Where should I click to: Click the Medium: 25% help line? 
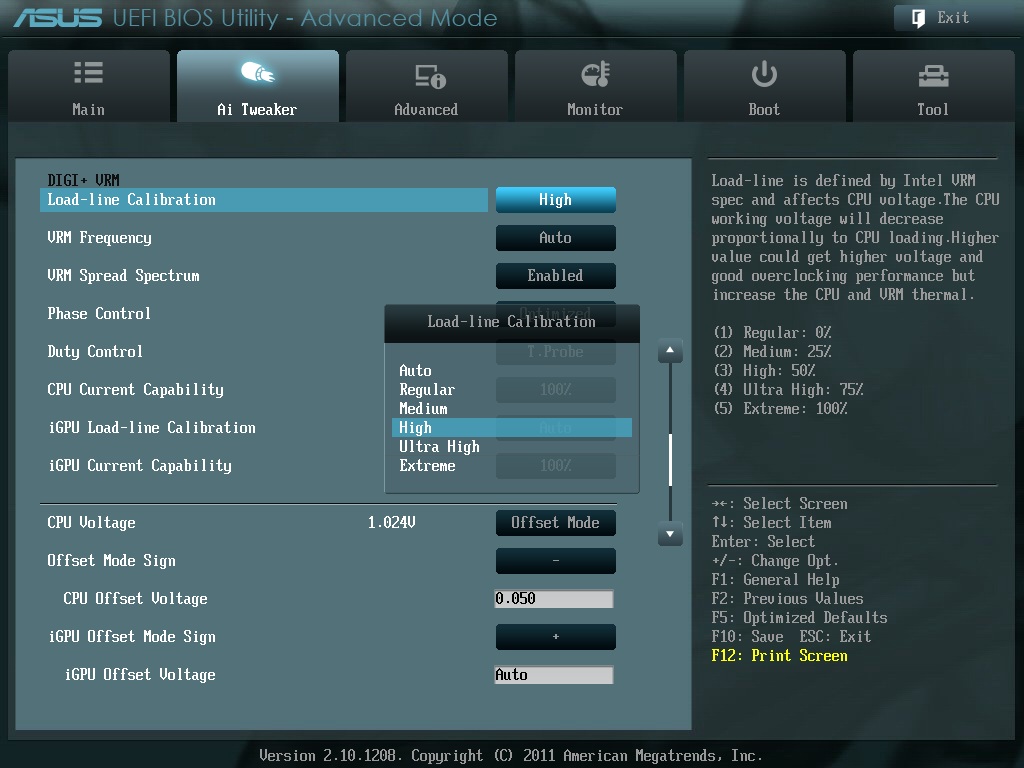(x=773, y=351)
